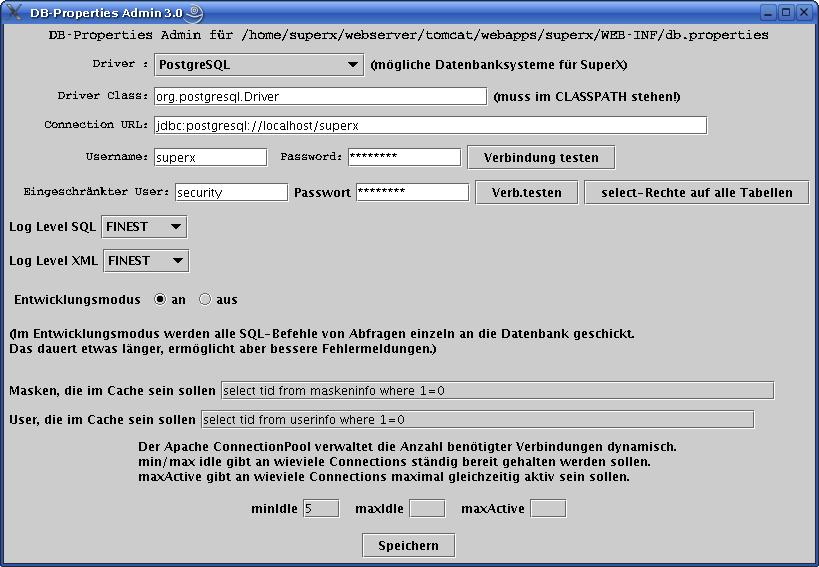Click the Password field next to Username
819x567 pixels.
click(x=404, y=157)
